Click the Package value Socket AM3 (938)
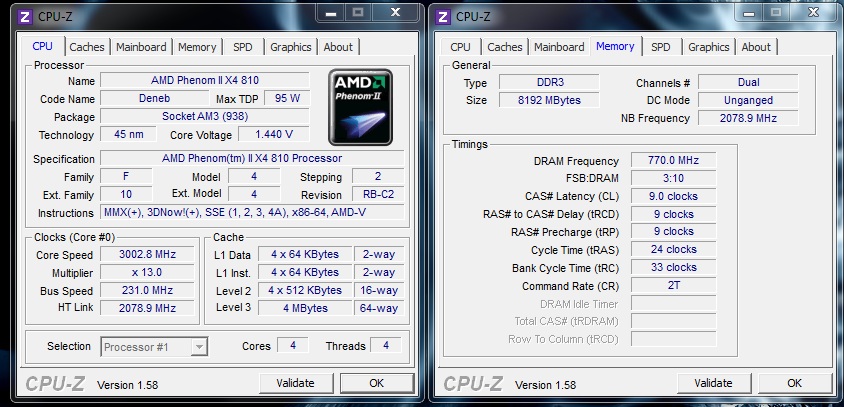The height and width of the screenshot is (407, 844). 205,116
